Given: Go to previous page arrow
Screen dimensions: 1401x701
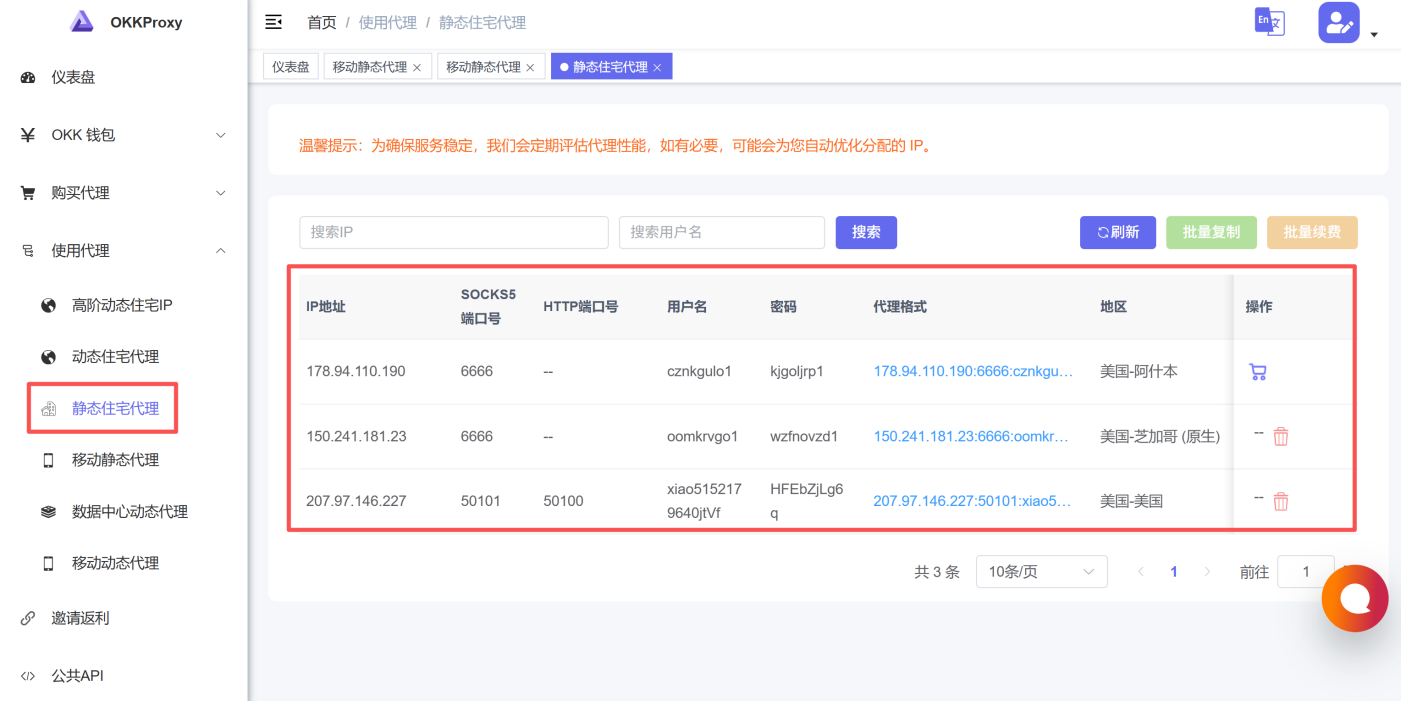Looking at the screenshot, I should (x=1141, y=572).
